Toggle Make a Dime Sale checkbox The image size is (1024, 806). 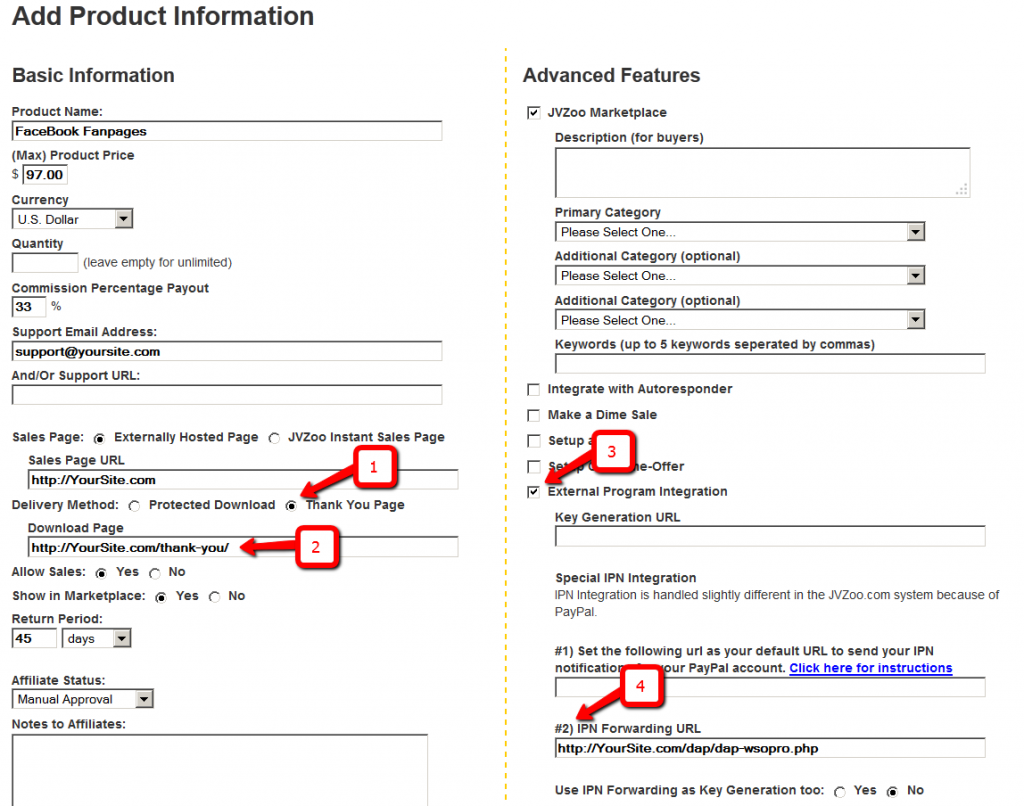533,415
